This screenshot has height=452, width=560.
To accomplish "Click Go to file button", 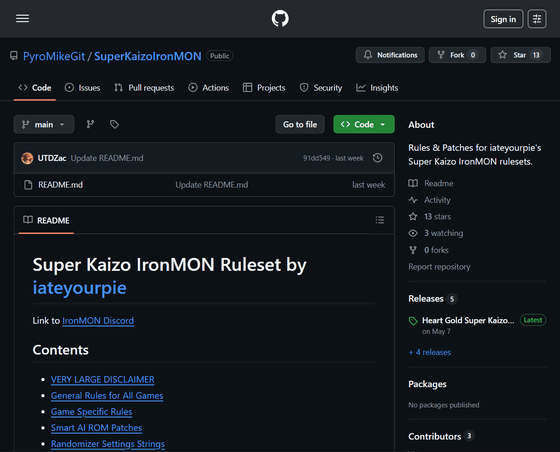I will click(300, 124).
